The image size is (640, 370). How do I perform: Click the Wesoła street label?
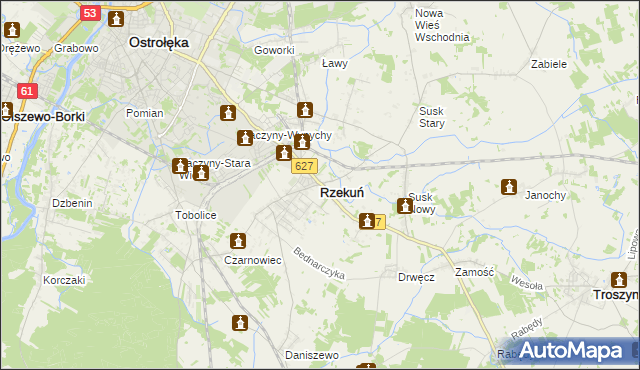coord(527,282)
